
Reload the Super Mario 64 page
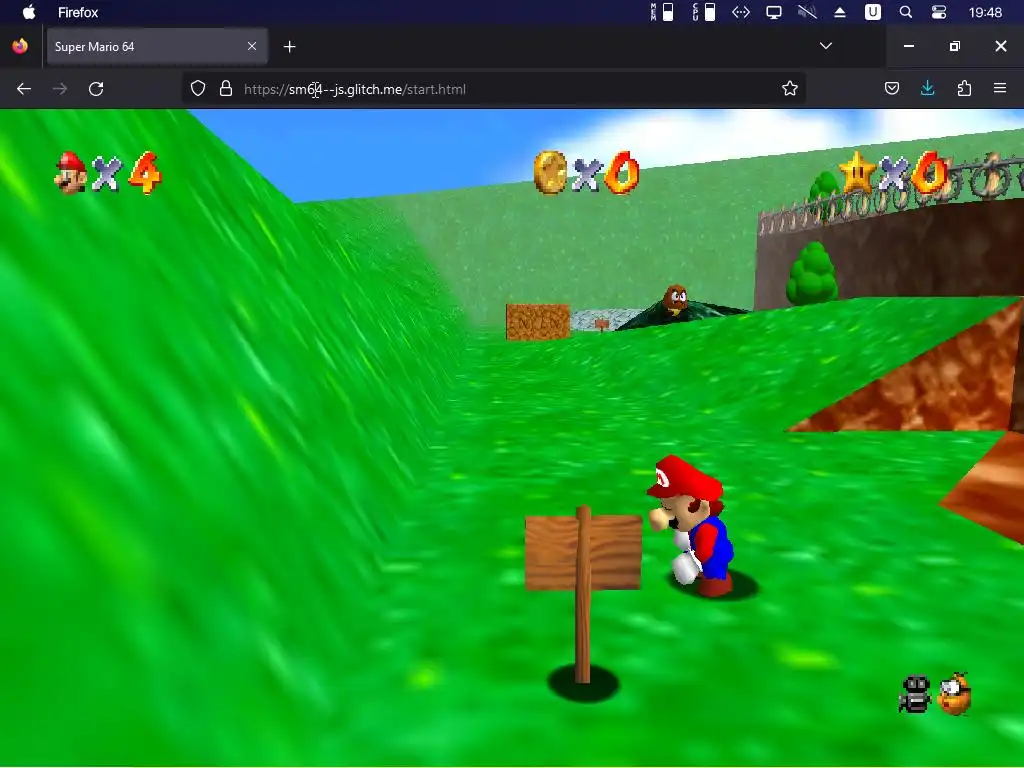point(96,89)
